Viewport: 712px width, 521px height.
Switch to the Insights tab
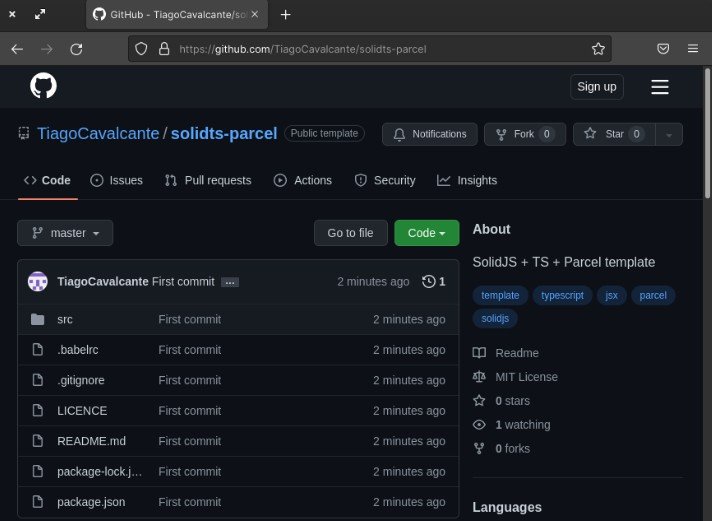(x=467, y=180)
